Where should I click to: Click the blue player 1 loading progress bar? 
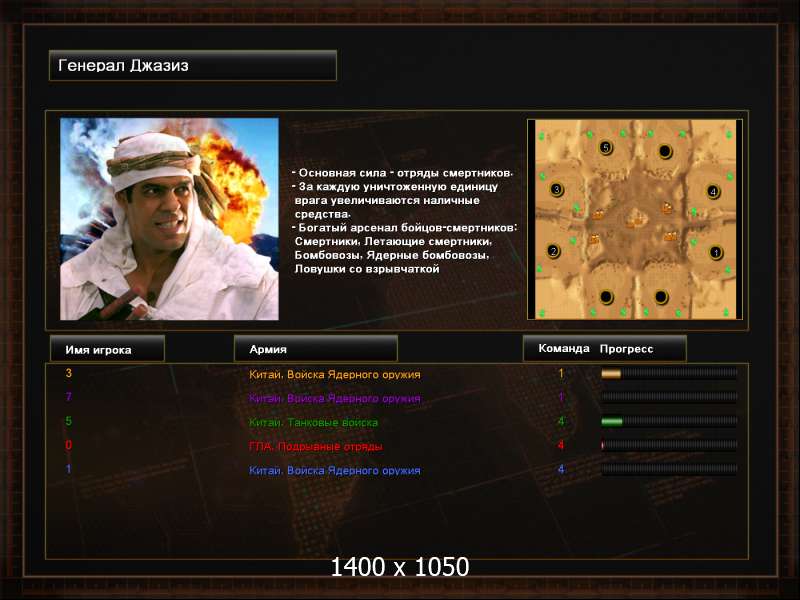[x=669, y=469]
